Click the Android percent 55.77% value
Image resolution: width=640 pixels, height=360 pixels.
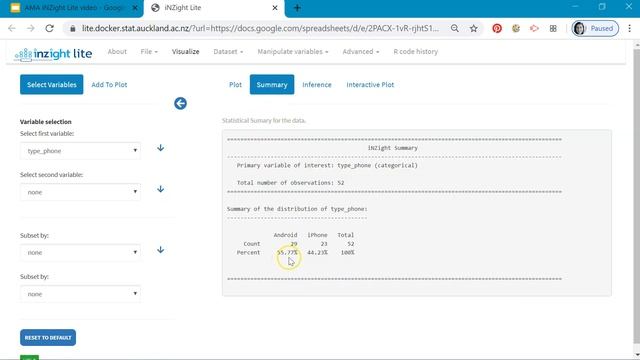(x=287, y=252)
